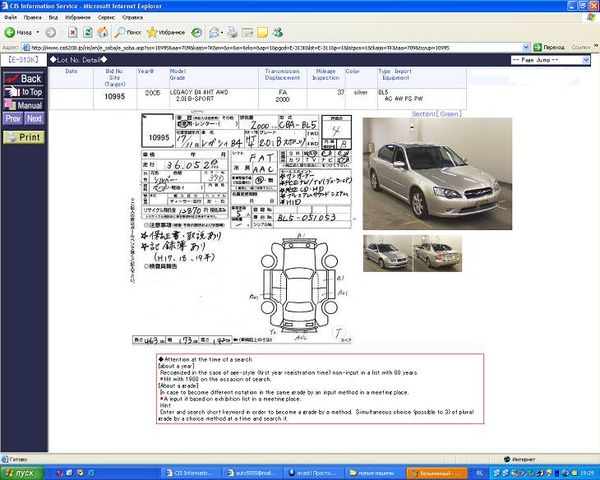Switch to auto5555@mail taskbar window
Image resolution: width=600 pixels, height=480 pixels.
coord(253,473)
